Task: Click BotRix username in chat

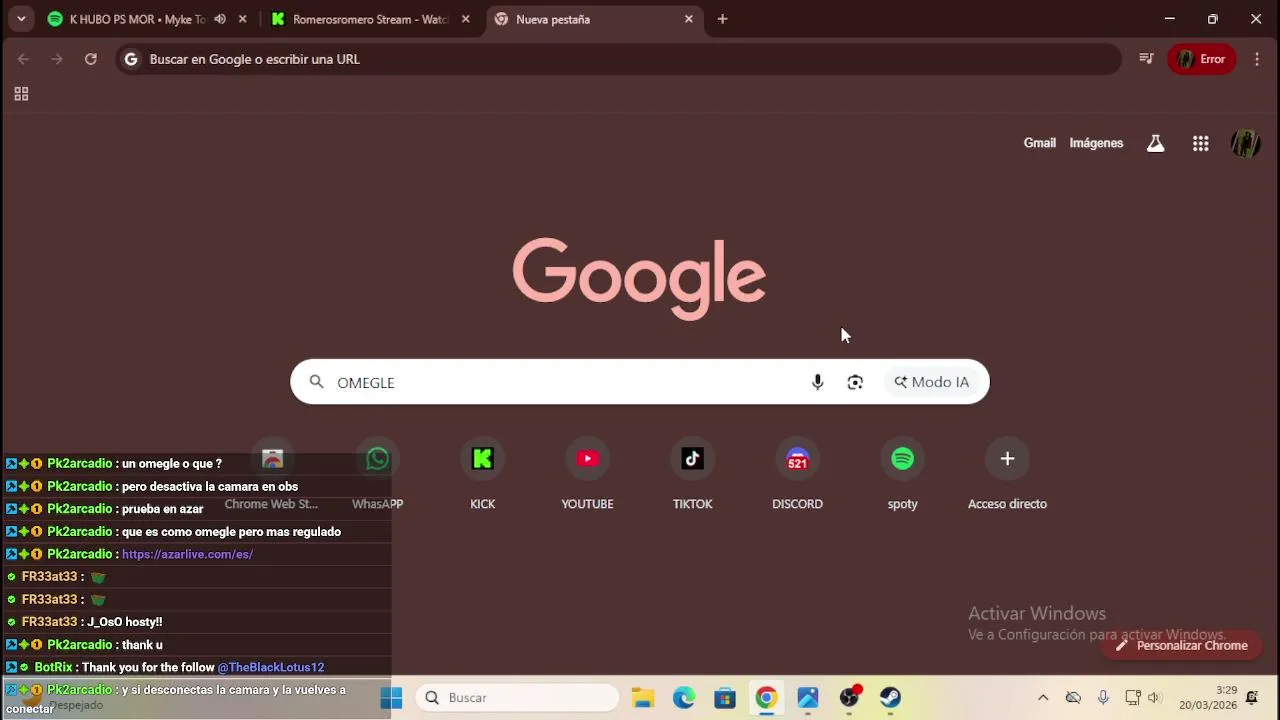Action: (x=53, y=667)
